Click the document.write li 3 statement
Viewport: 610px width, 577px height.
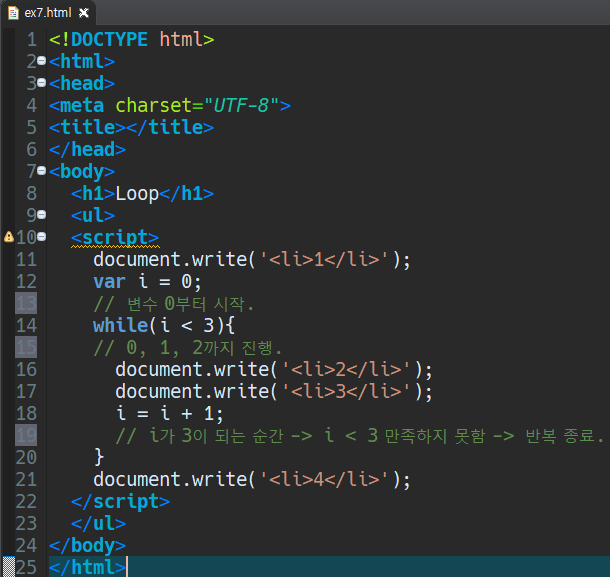pyautogui.click(x=274, y=391)
